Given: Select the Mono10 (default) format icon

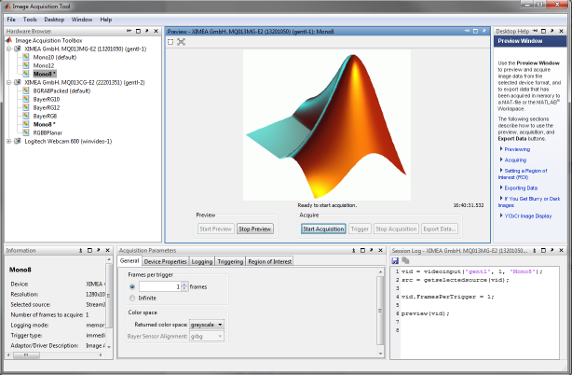Looking at the screenshot, I should point(26,57).
